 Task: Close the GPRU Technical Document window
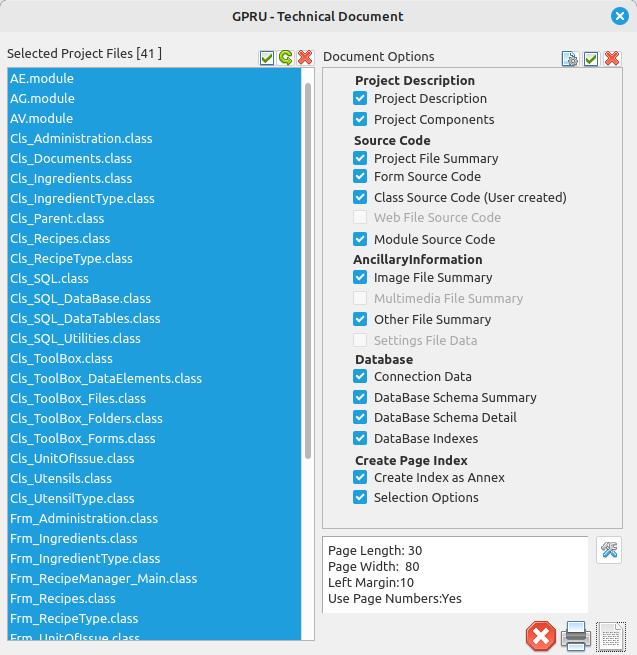click(620, 15)
